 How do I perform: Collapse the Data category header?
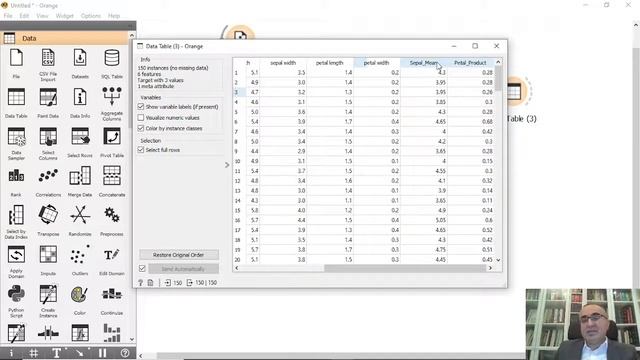[x=65, y=38]
